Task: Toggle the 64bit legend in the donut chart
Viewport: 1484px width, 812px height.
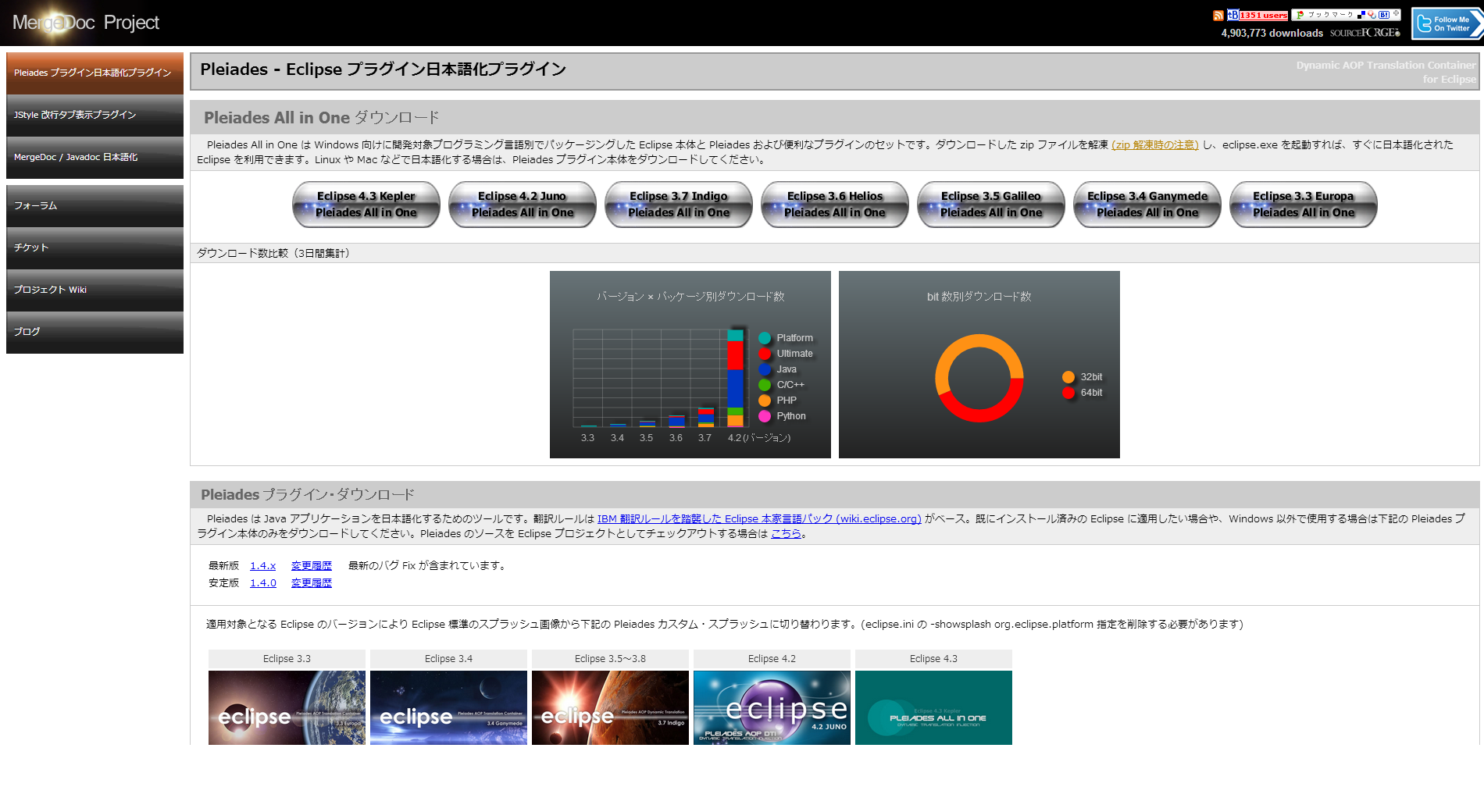Action: [x=1082, y=393]
